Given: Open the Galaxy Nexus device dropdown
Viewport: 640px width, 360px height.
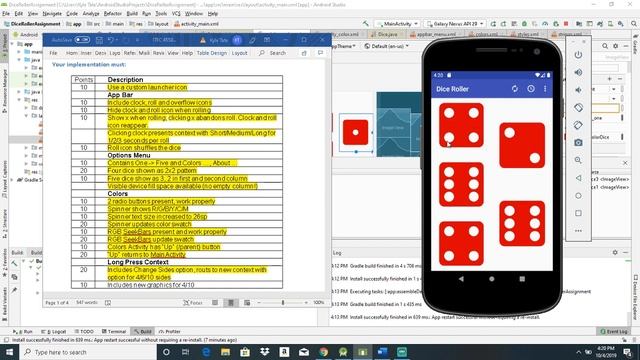Looking at the screenshot, I should (455, 24).
